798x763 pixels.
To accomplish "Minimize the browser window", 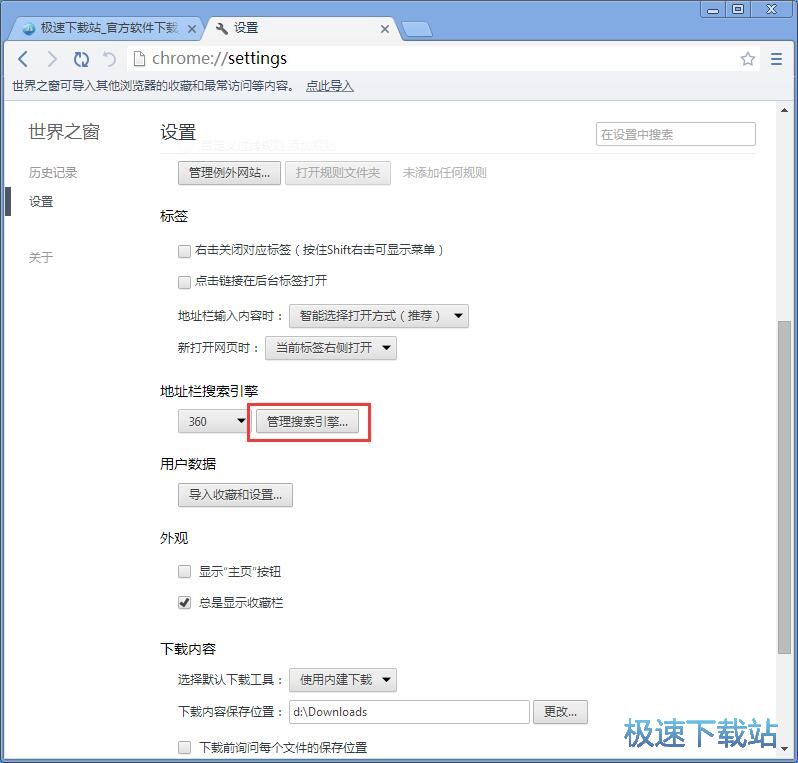I will point(713,9).
